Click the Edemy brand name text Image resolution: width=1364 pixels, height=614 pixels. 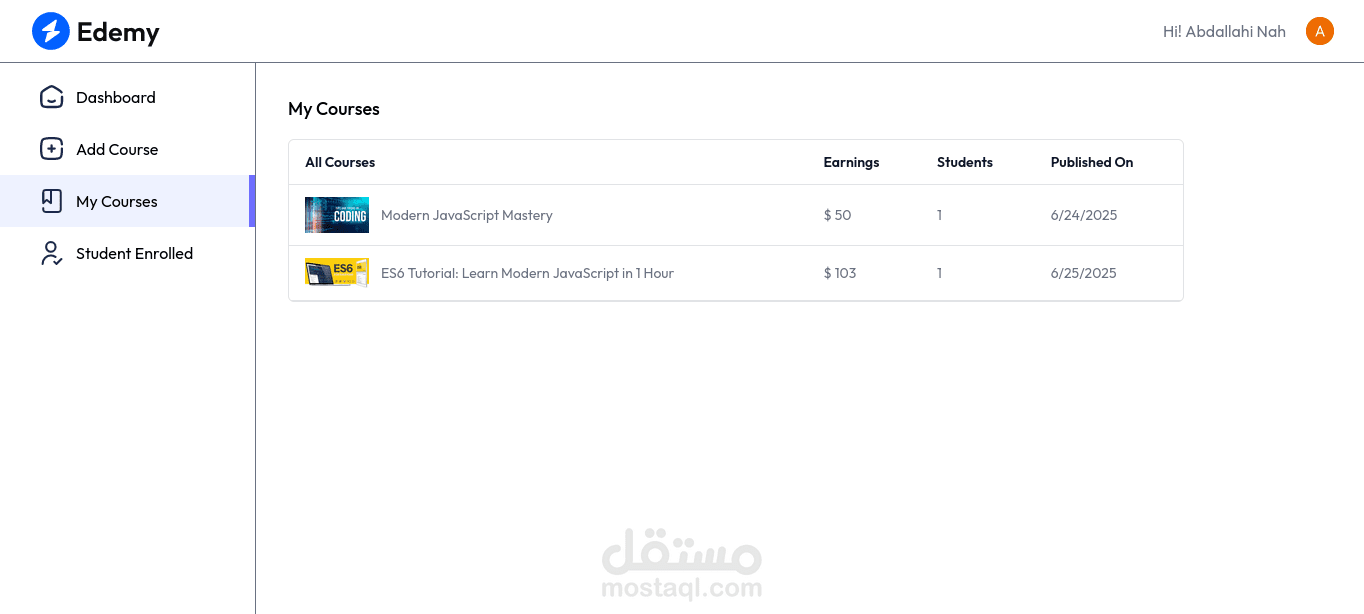tap(118, 32)
